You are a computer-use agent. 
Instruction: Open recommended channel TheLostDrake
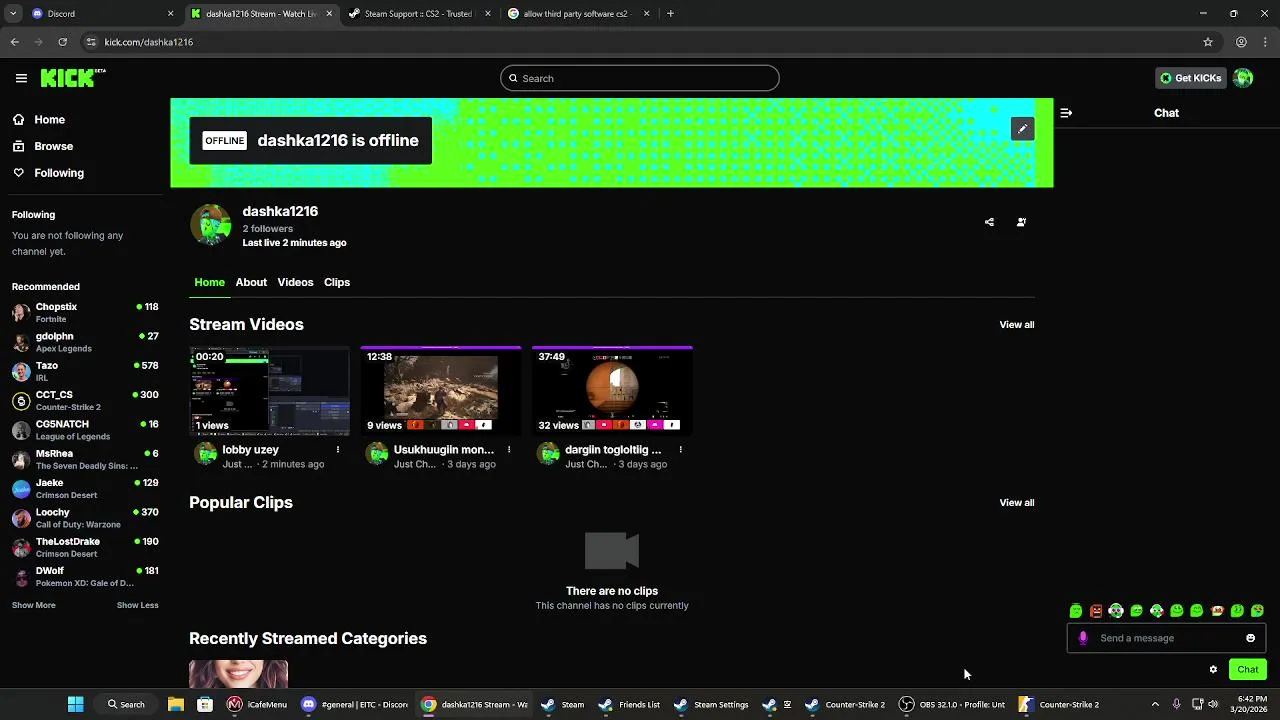pyautogui.click(x=85, y=547)
